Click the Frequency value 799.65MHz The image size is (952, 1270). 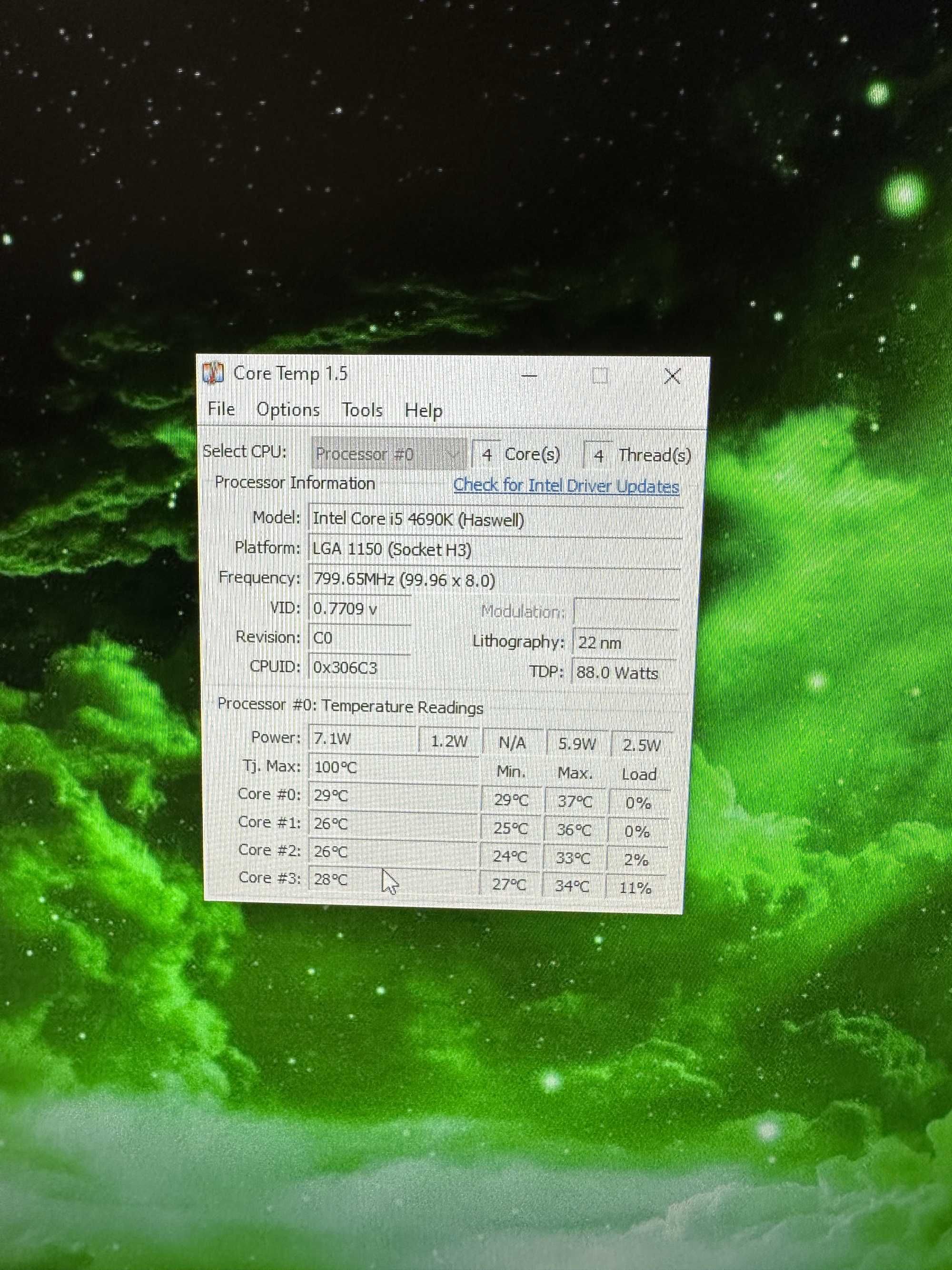tap(494, 580)
